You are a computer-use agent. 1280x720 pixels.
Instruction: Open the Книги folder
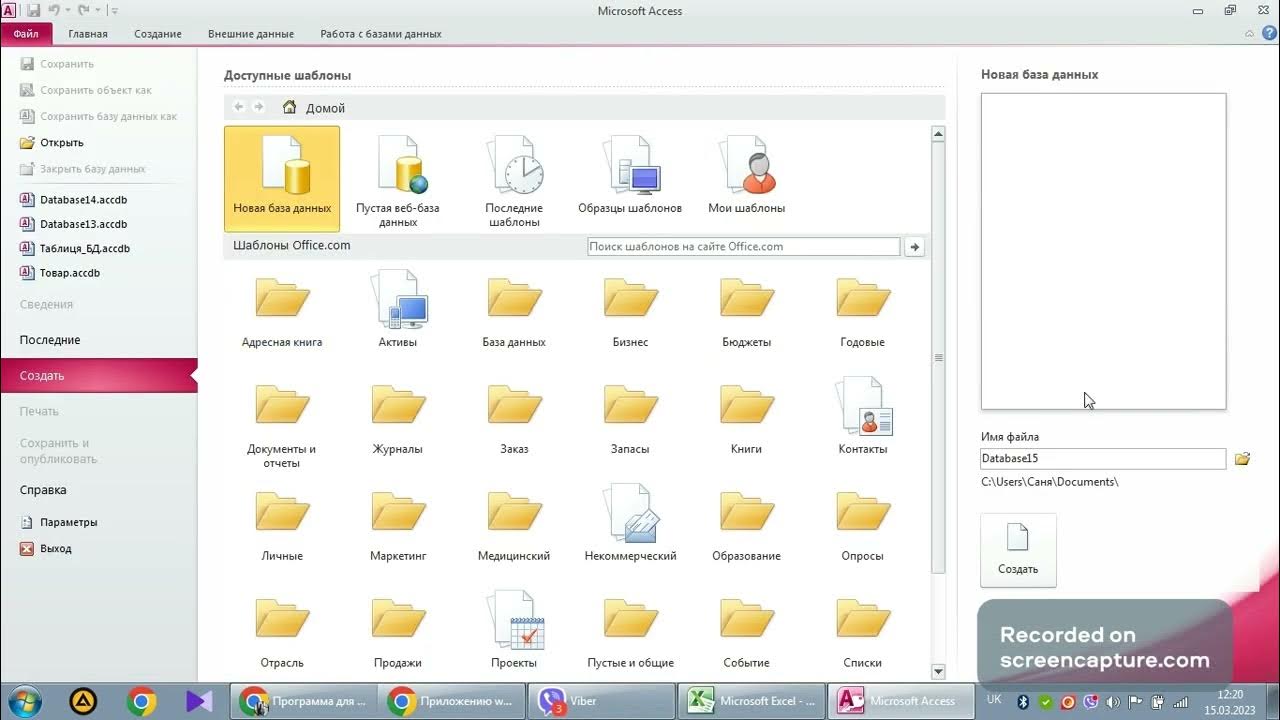746,418
